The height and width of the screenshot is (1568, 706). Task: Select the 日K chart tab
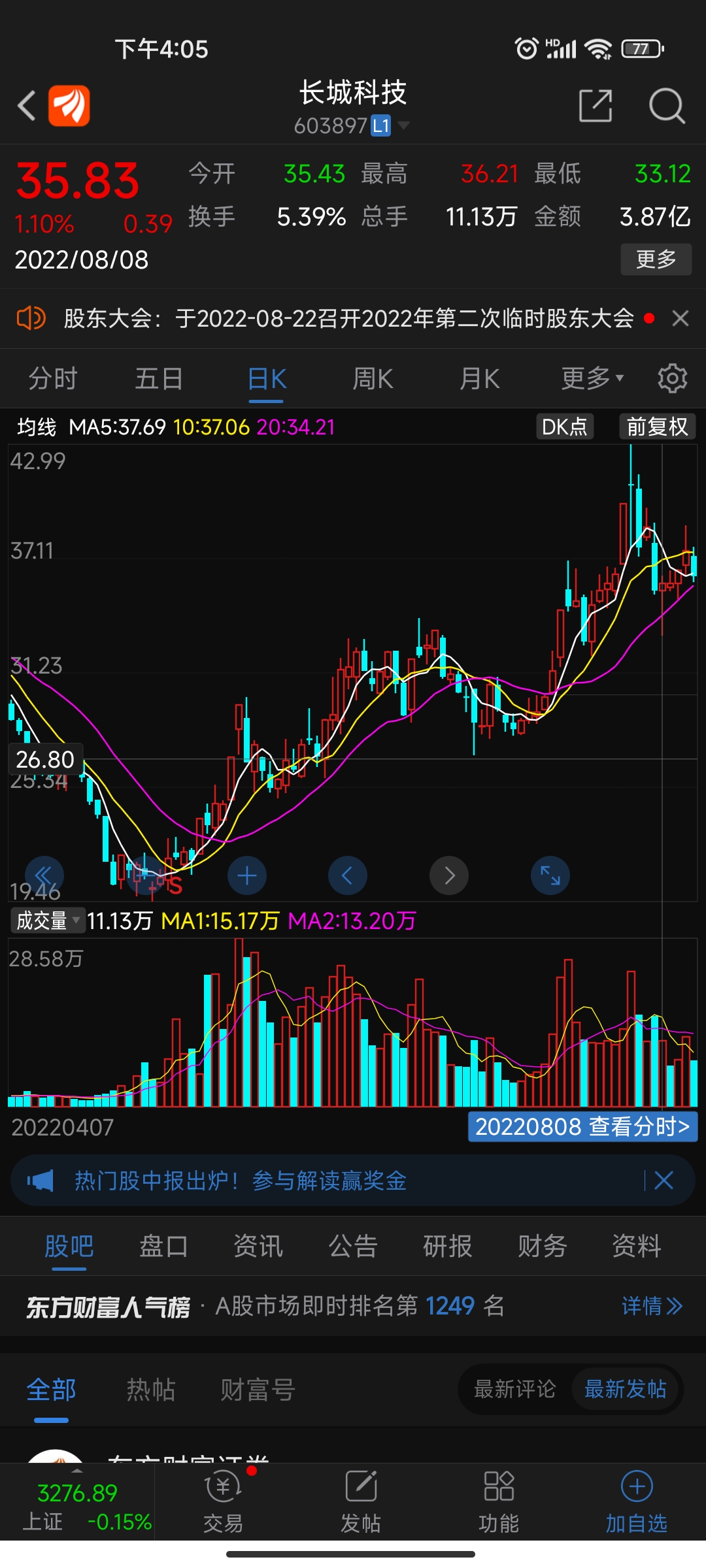click(x=267, y=378)
